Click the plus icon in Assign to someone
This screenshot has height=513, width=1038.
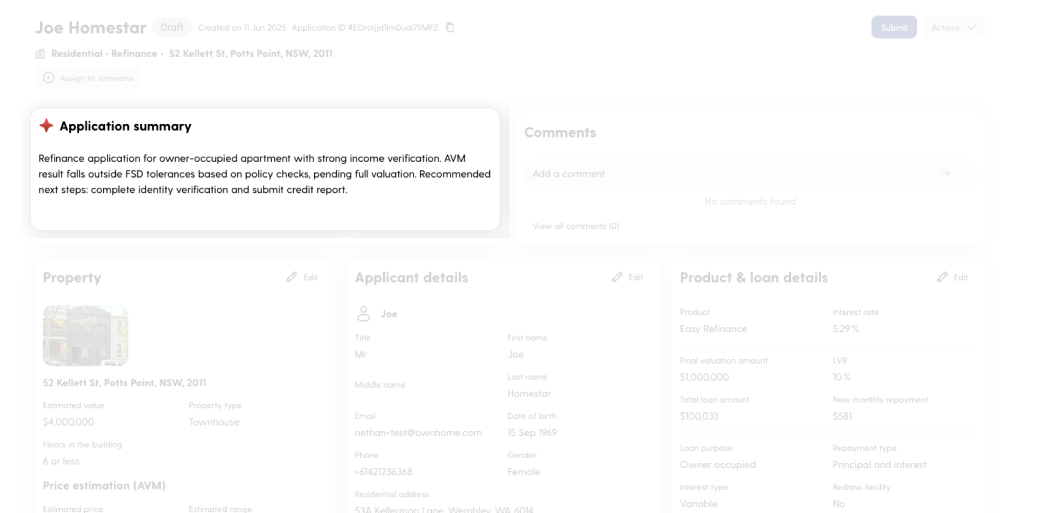48,78
